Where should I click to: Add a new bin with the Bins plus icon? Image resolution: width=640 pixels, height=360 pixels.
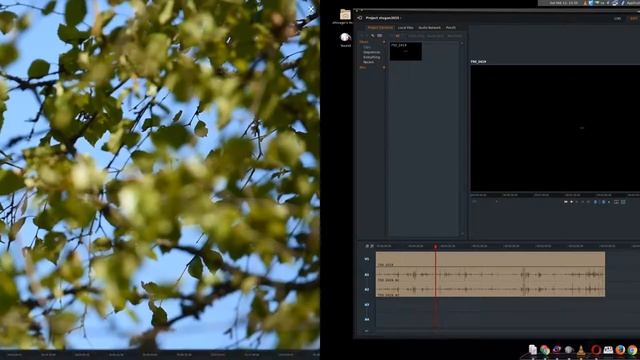[x=384, y=67]
